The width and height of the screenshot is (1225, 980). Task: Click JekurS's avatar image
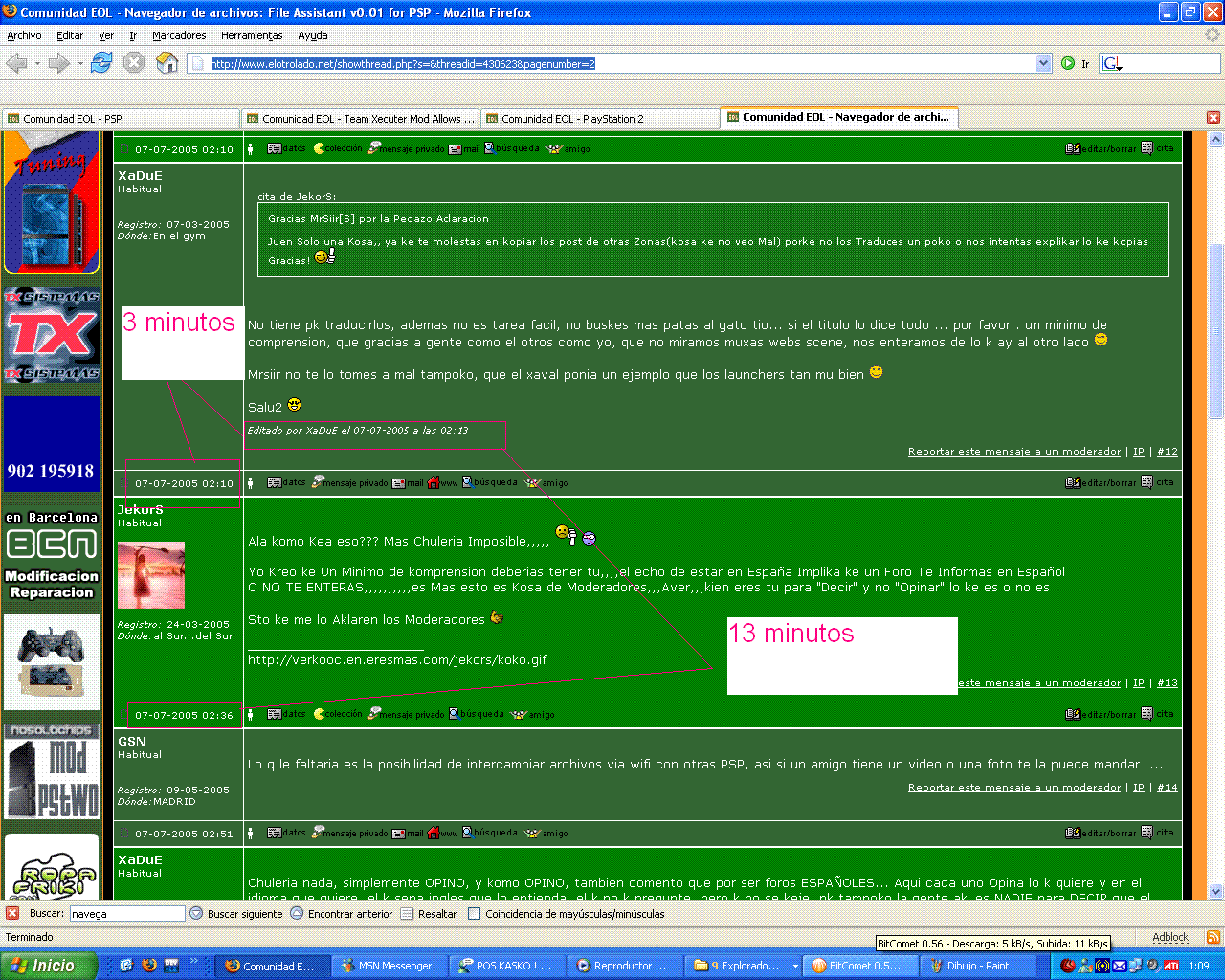pos(151,575)
